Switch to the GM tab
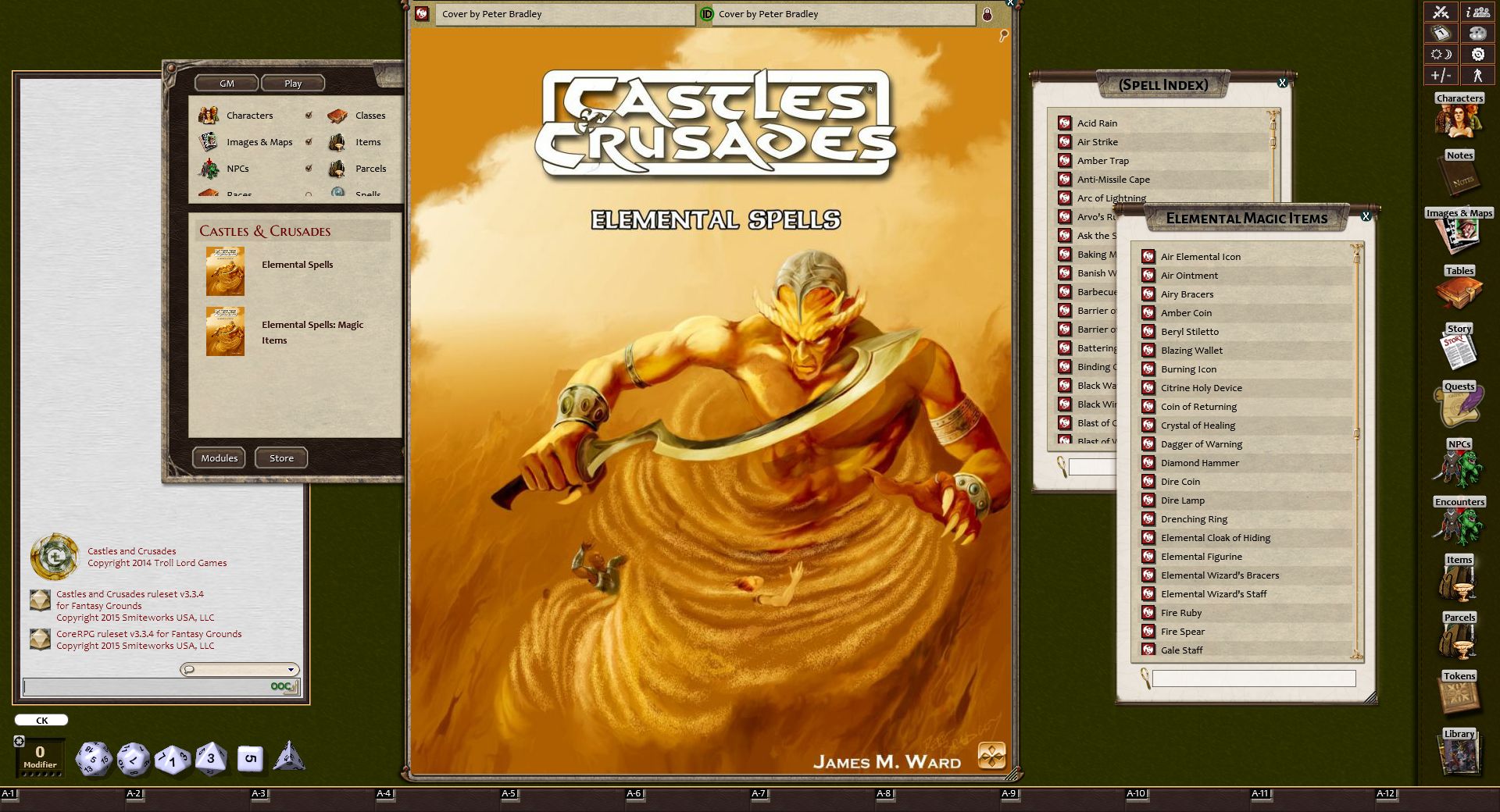Viewport: 1500px width, 812px height. tap(227, 84)
